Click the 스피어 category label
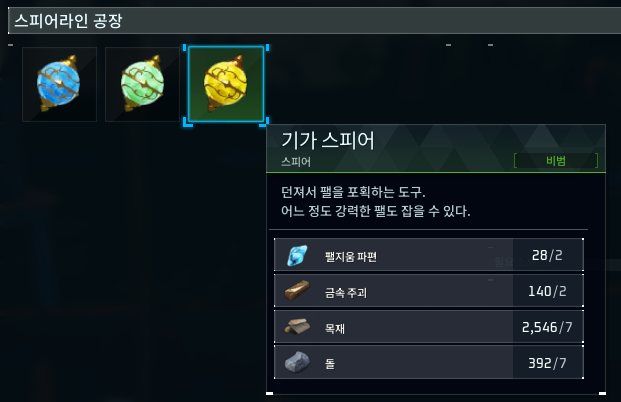Image resolution: width=621 pixels, height=402 pixels. 296,162
